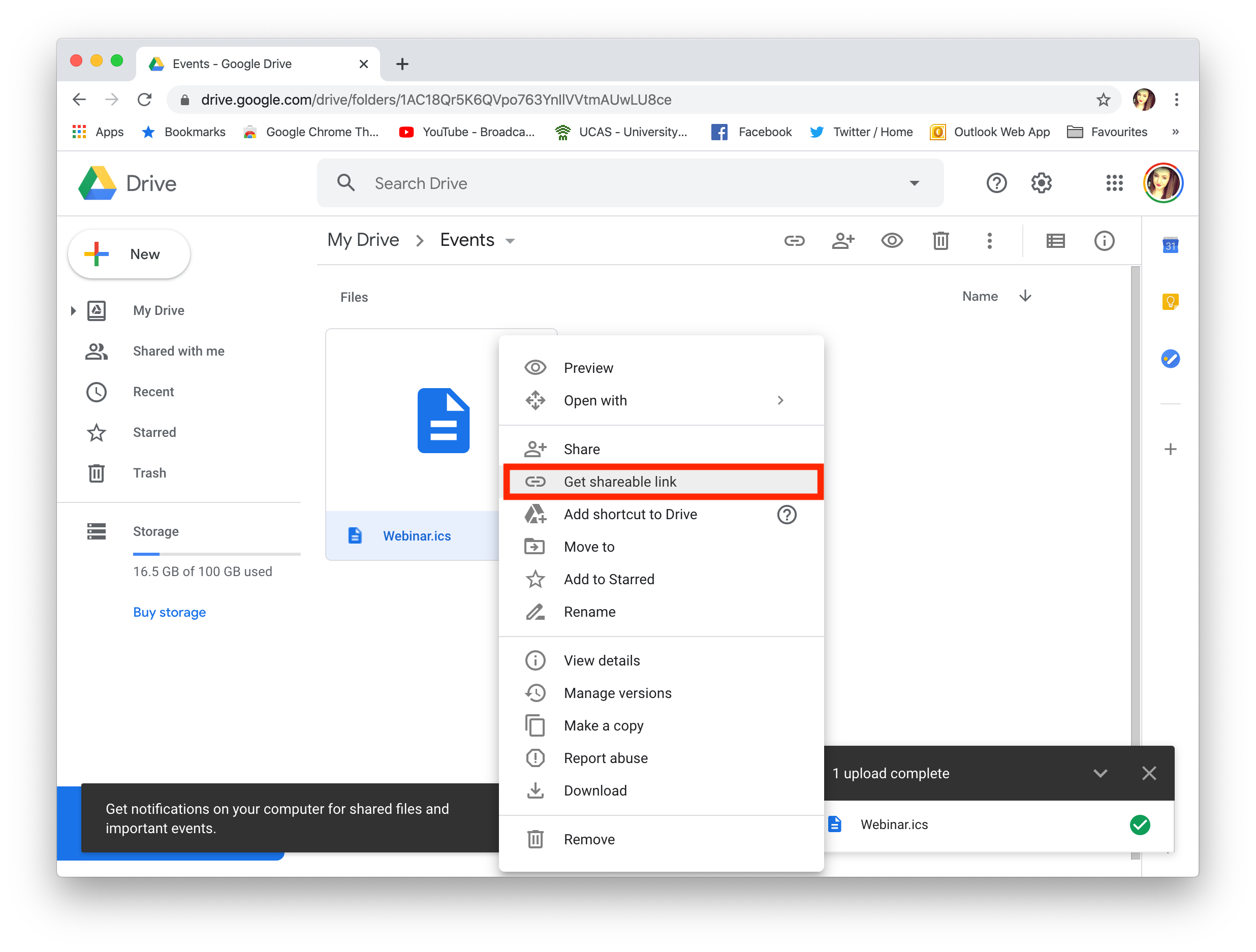1256x952 pixels.
Task: Choose View details in context menu
Action: (x=661, y=660)
